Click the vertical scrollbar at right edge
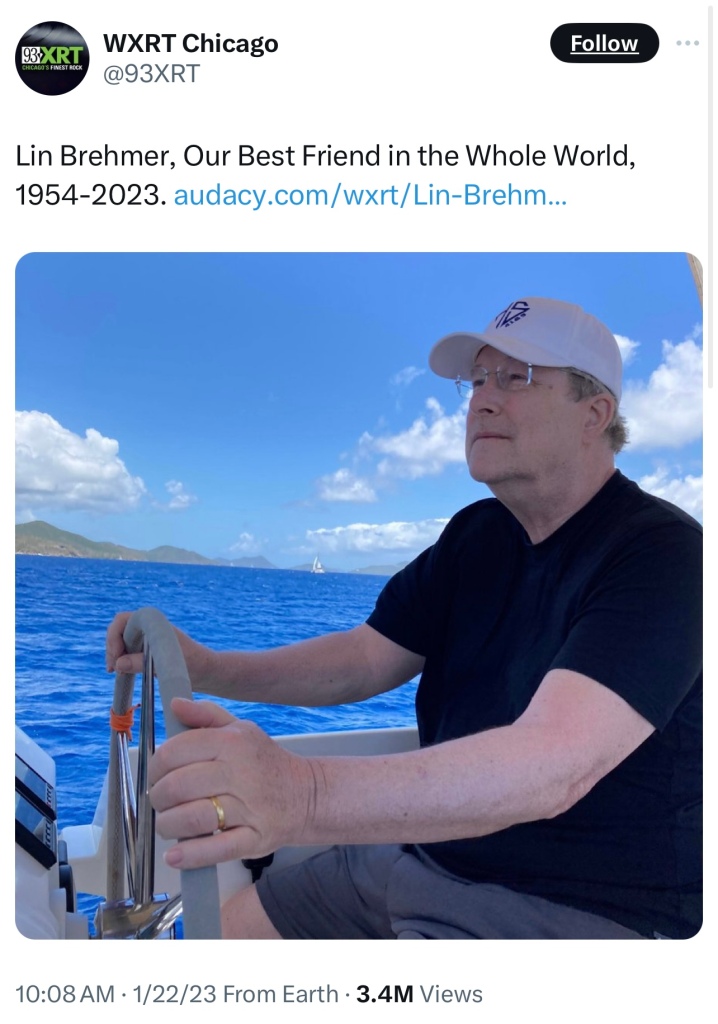Viewport: 718px width, 1024px height. (x=712, y=196)
